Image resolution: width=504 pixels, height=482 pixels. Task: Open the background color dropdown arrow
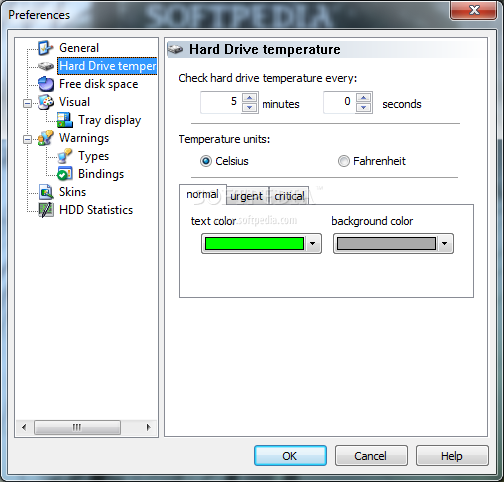pos(444,244)
